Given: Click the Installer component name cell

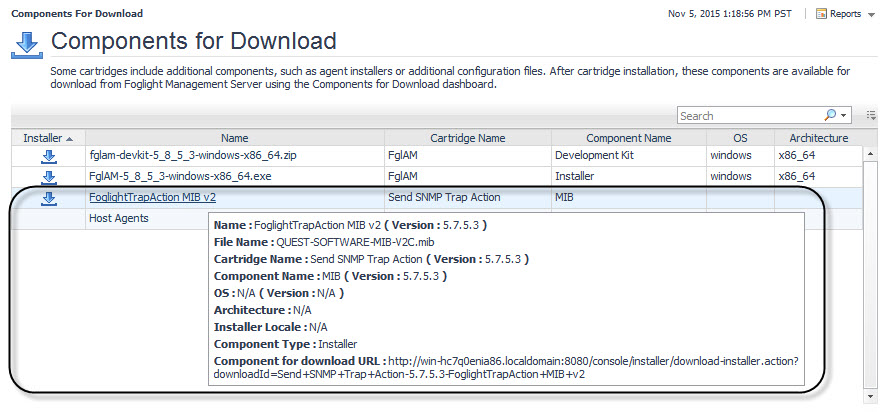Looking at the screenshot, I should pos(628,177).
